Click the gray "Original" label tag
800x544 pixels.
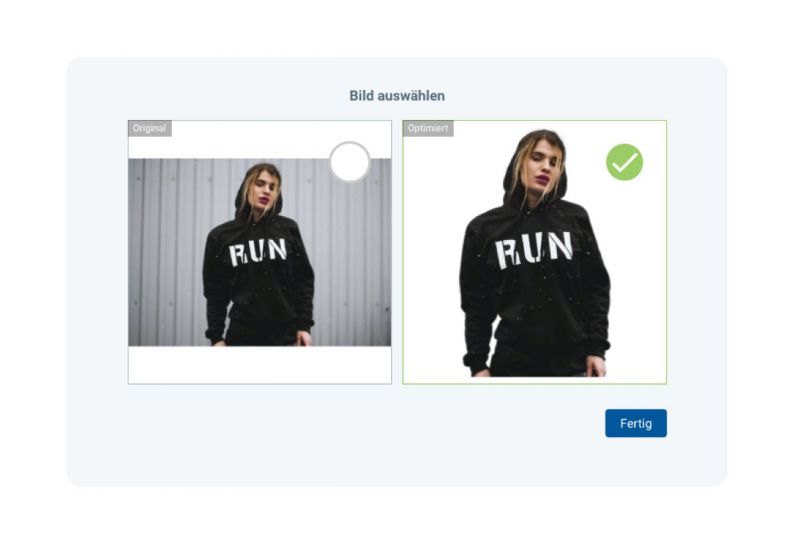[149, 128]
